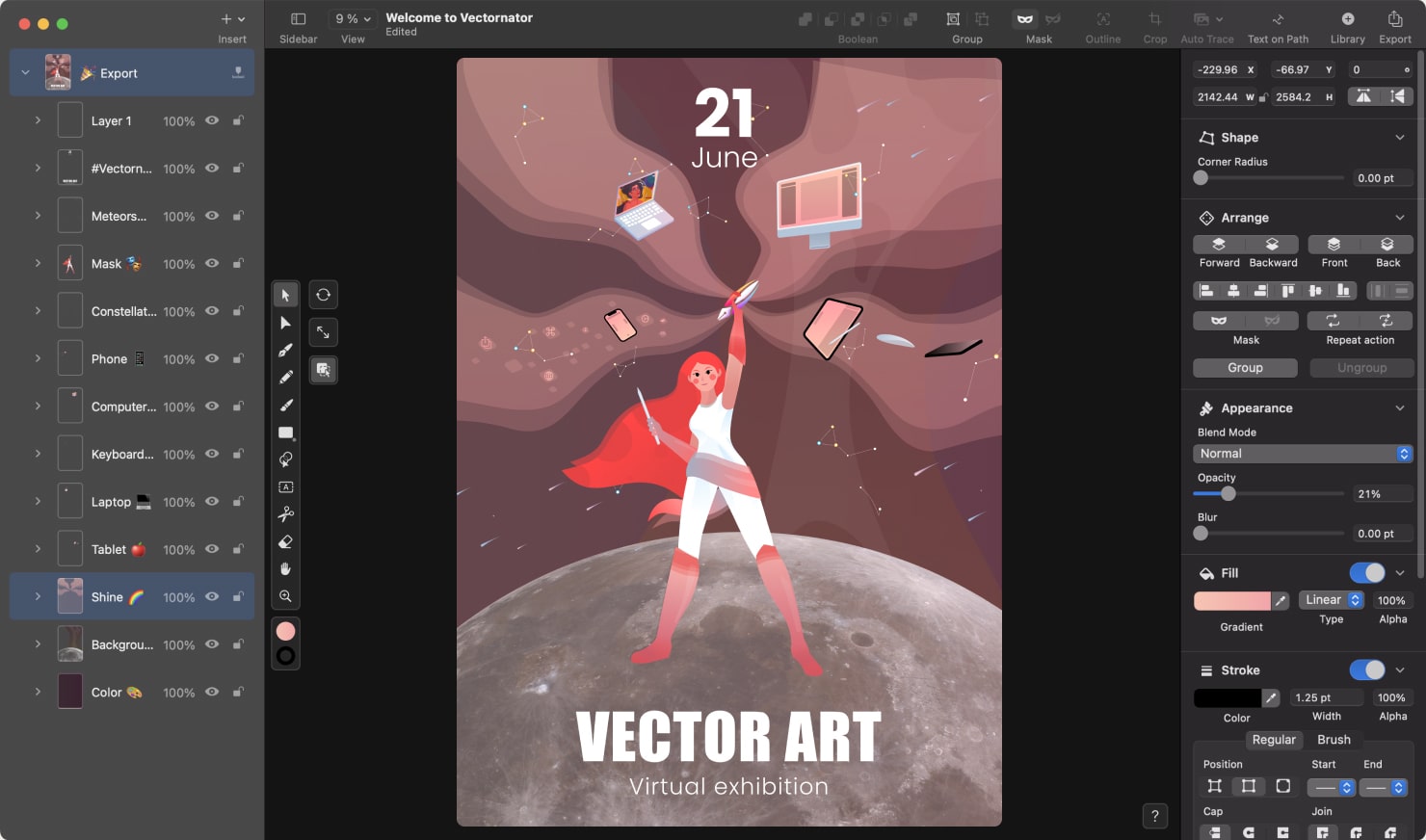Switch to the Regular stroke tab
Image resolution: width=1426 pixels, height=840 pixels.
(x=1274, y=740)
